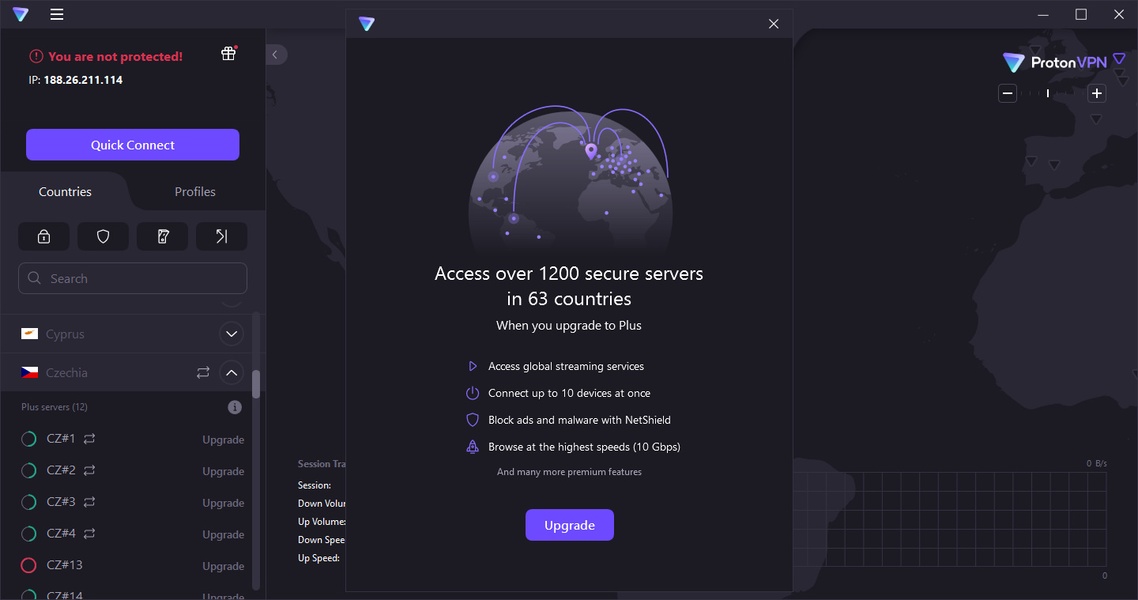Toggle the Kill Switch icon

(x=162, y=236)
